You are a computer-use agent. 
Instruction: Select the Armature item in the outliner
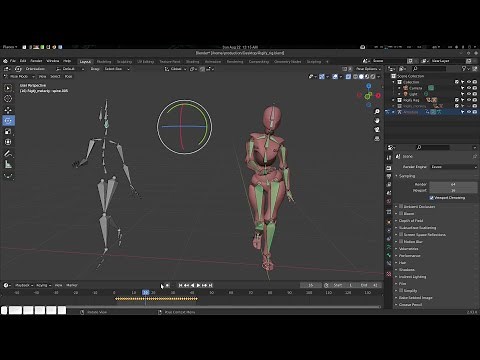click(x=411, y=112)
